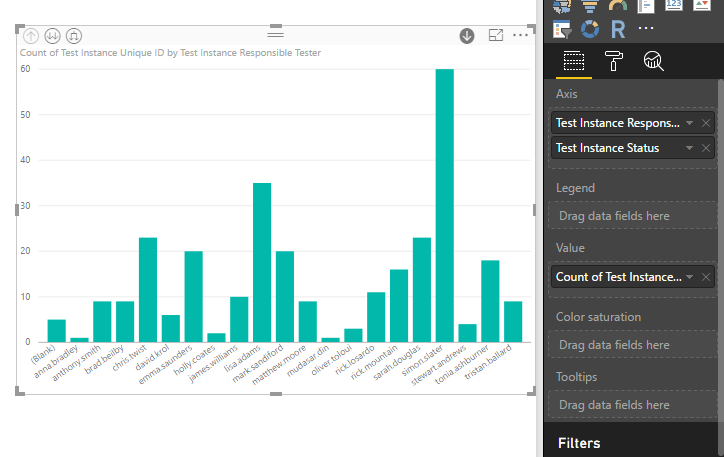Screen dimensions: 724x457
Task: Click the rick.losardo axis label
Action: click(x=355, y=360)
